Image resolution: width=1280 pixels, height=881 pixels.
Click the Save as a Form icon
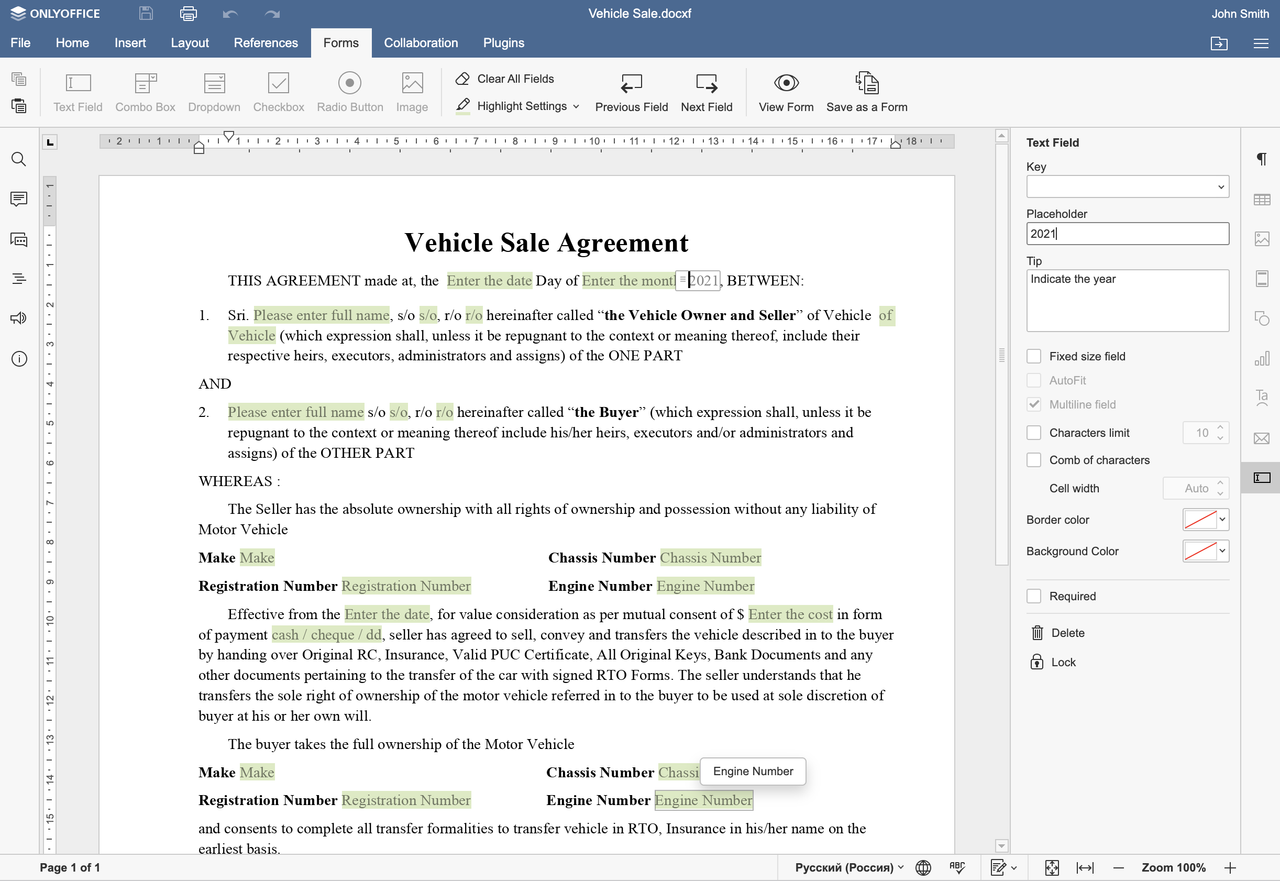867,83
